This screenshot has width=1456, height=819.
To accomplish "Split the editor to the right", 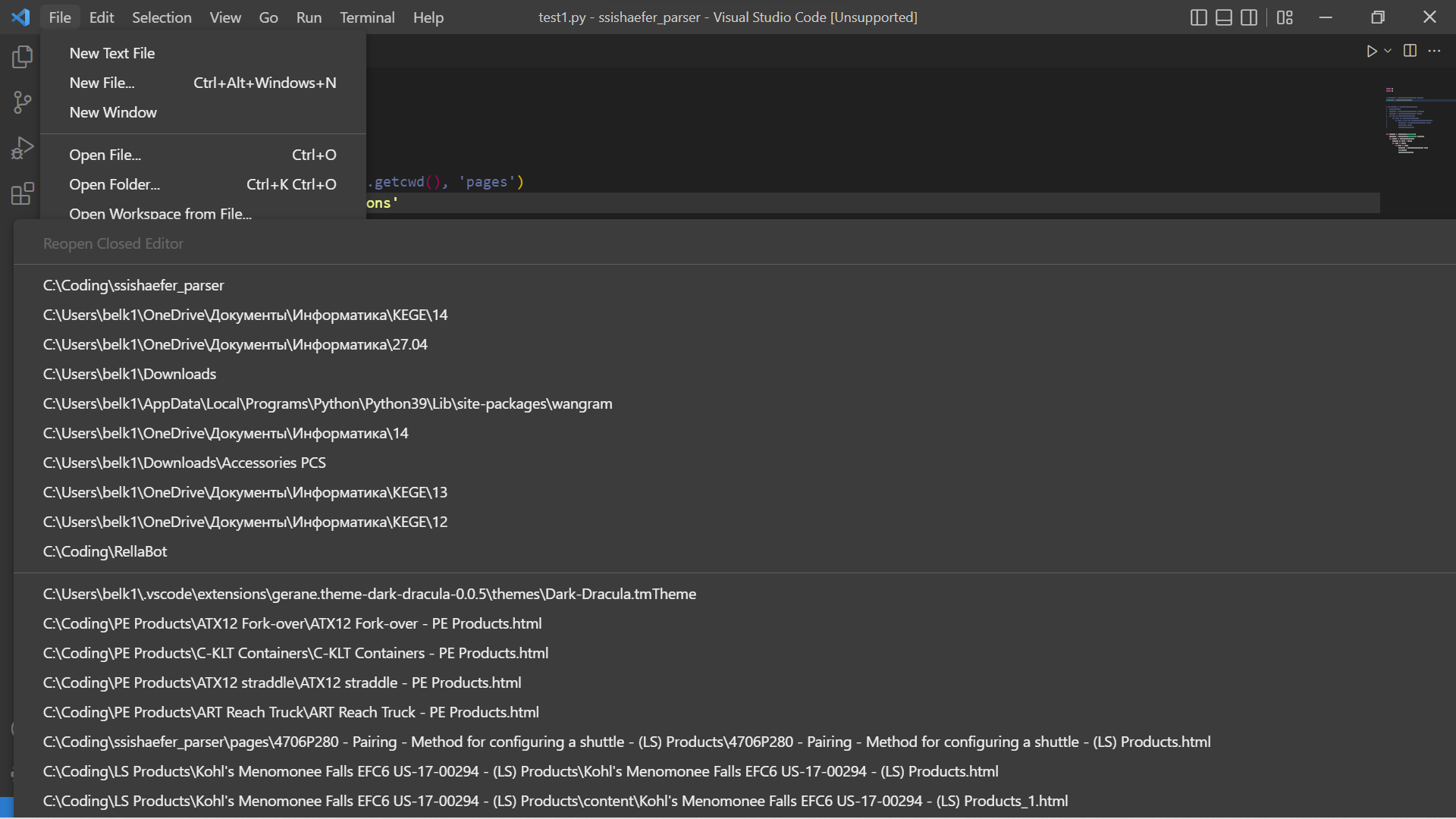I will click(1410, 51).
